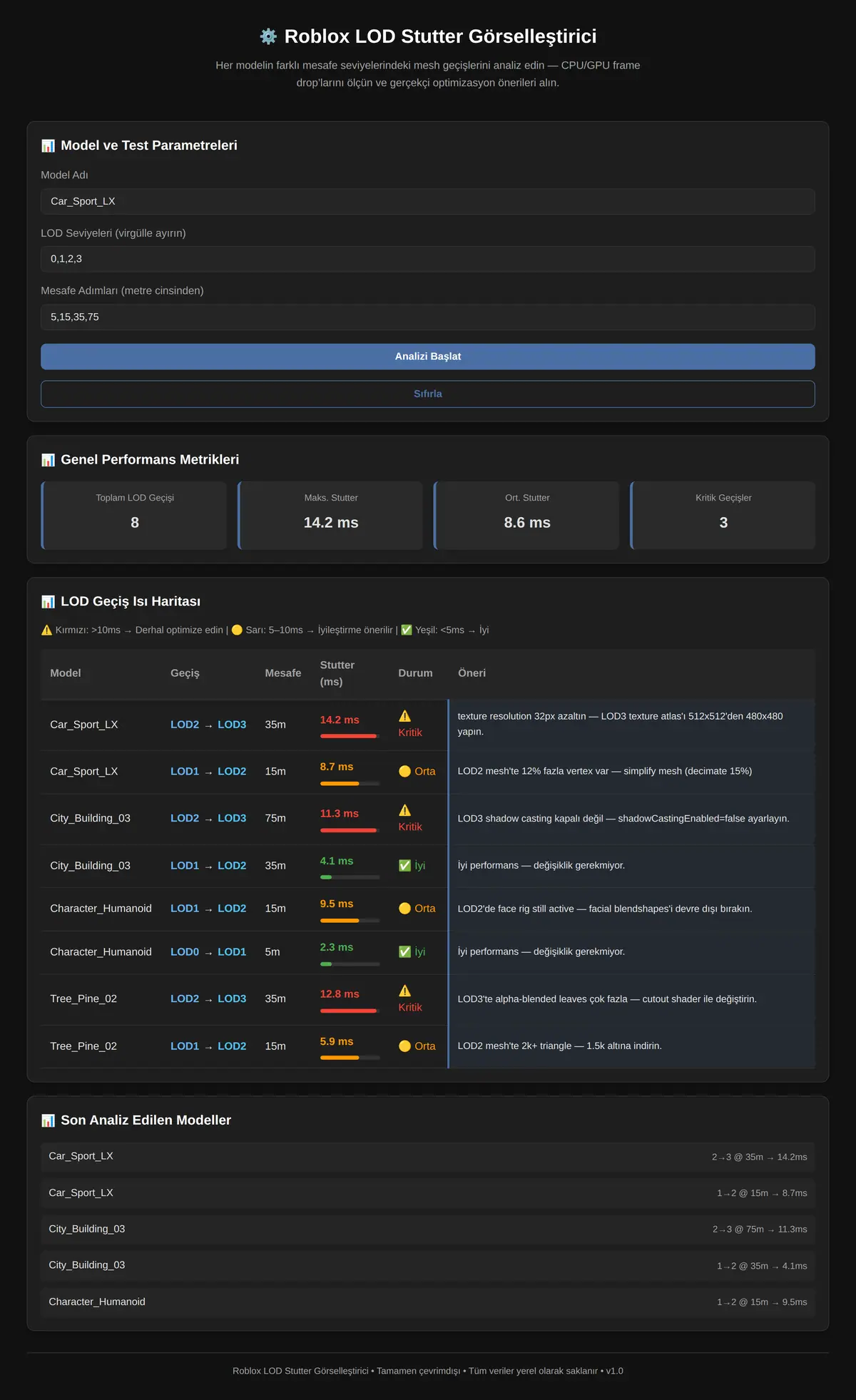Screen dimensions: 856x1400
Task: Click the suggestion about facial blendshapes
Action: click(605, 909)
